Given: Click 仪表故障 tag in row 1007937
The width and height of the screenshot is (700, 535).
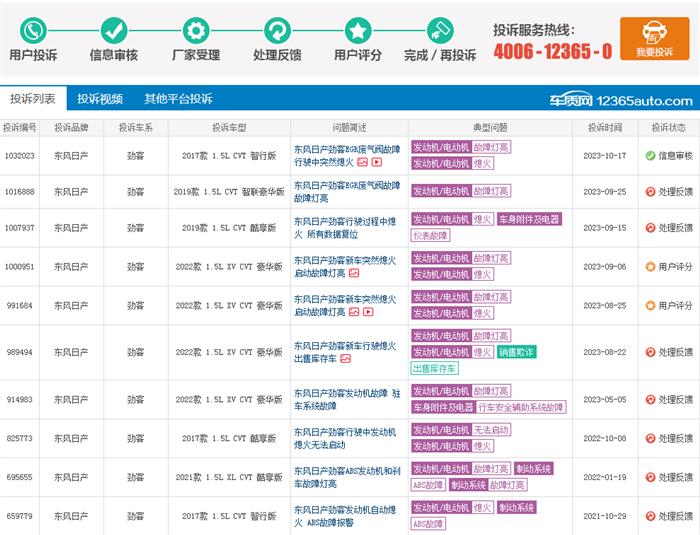Looking at the screenshot, I should click(x=430, y=235).
